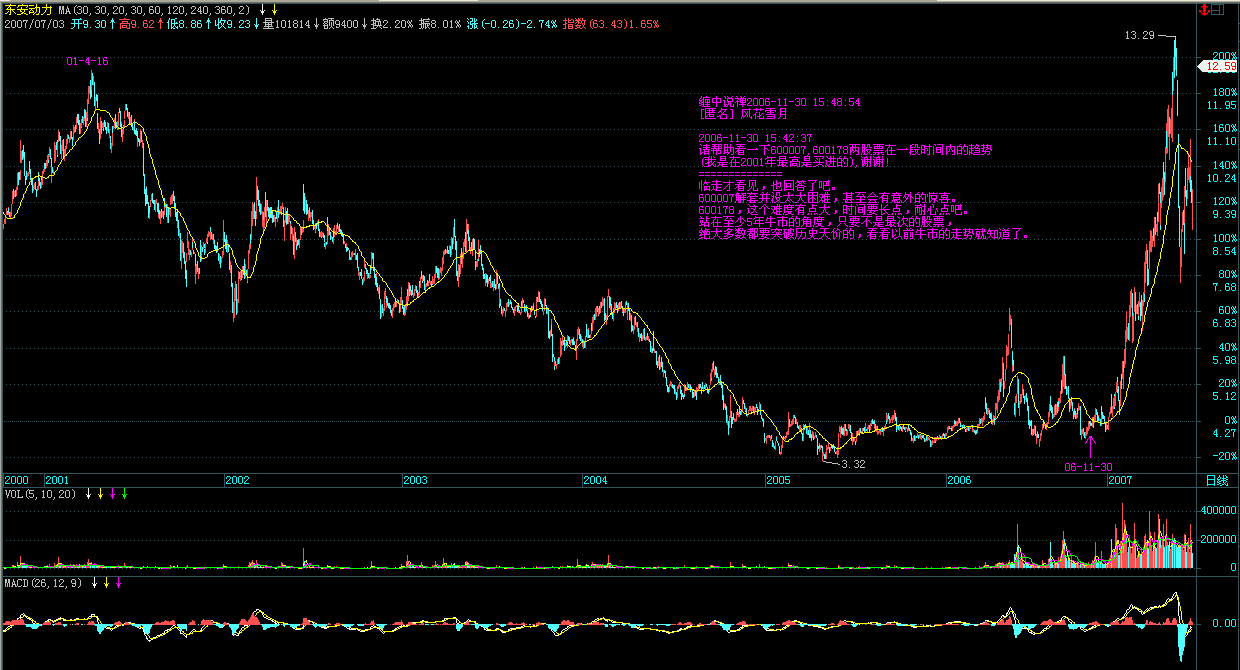Open the 日线 period selector
This screenshot has height=670, width=1240.
[1216, 481]
